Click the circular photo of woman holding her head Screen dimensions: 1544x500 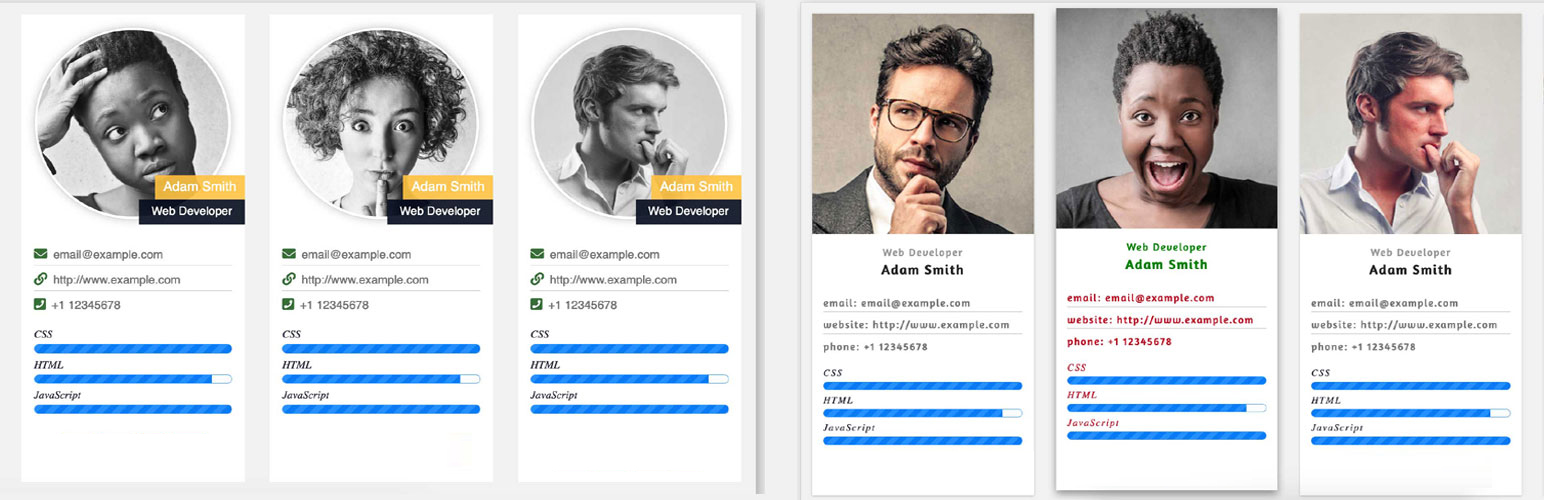(132, 120)
